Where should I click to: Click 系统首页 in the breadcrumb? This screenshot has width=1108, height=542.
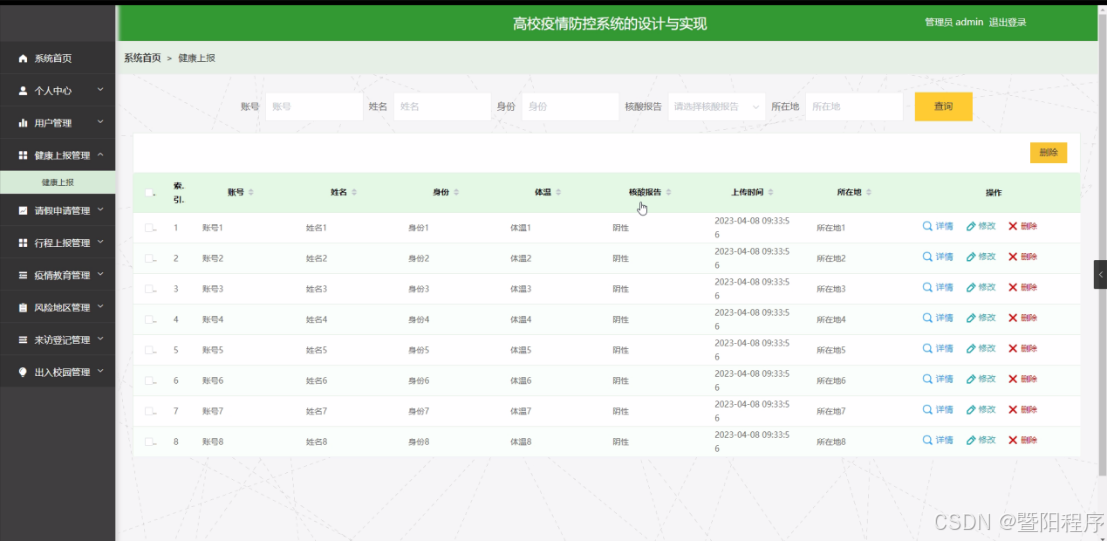click(x=143, y=58)
